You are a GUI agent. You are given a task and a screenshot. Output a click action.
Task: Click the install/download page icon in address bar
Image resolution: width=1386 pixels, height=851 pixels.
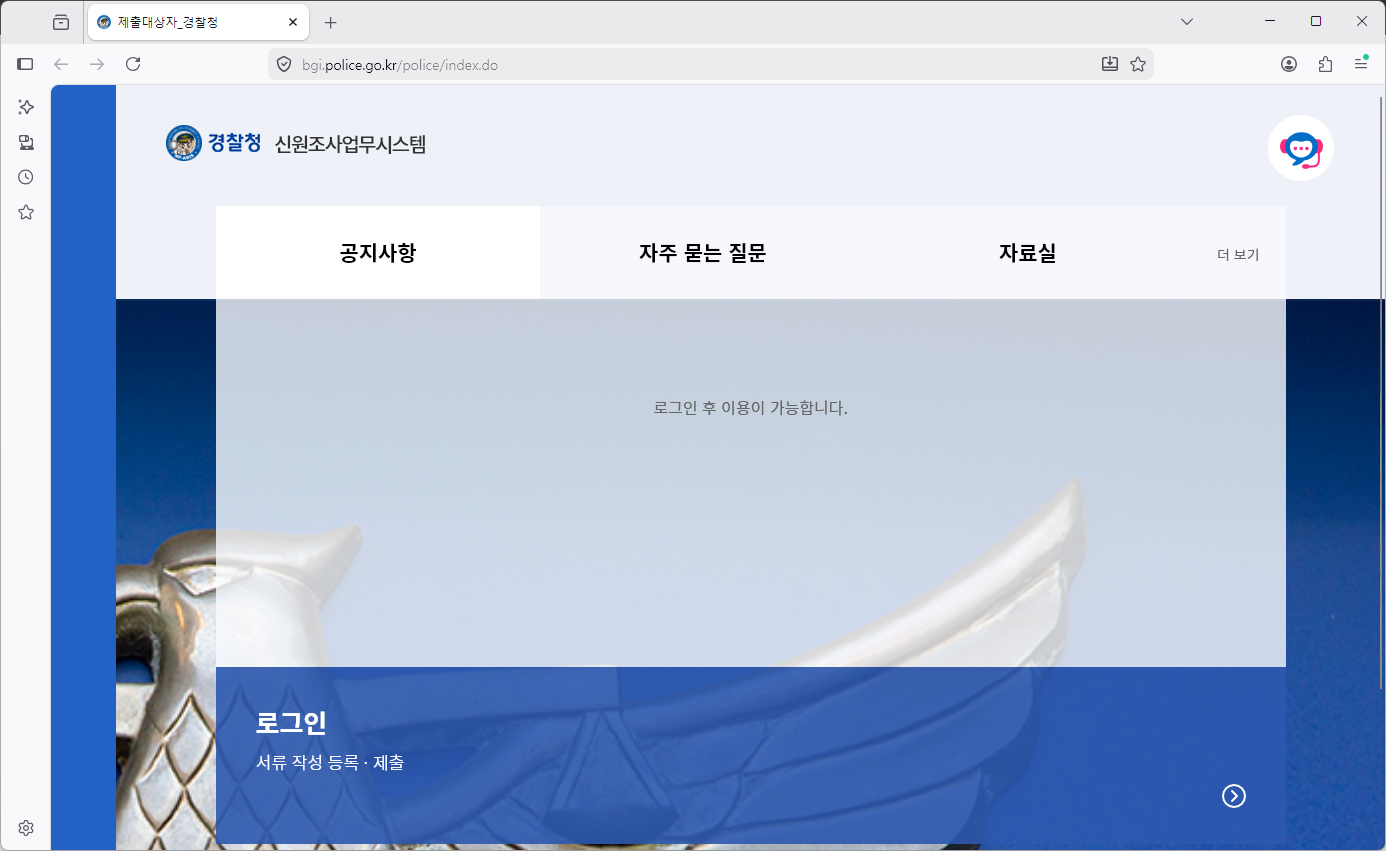(1109, 64)
